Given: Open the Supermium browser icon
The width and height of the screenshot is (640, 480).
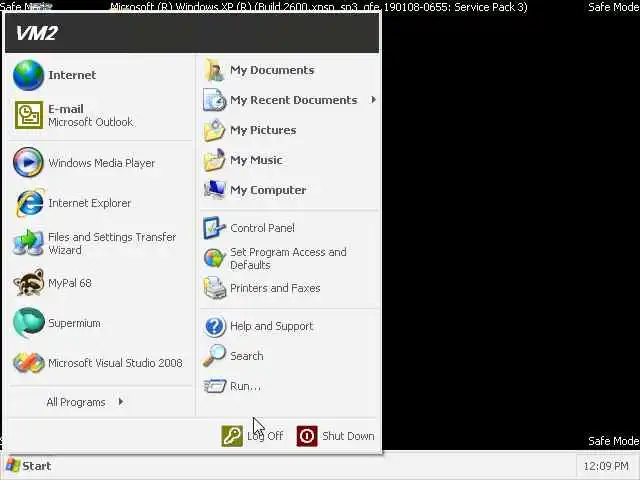Looking at the screenshot, I should [29, 322].
